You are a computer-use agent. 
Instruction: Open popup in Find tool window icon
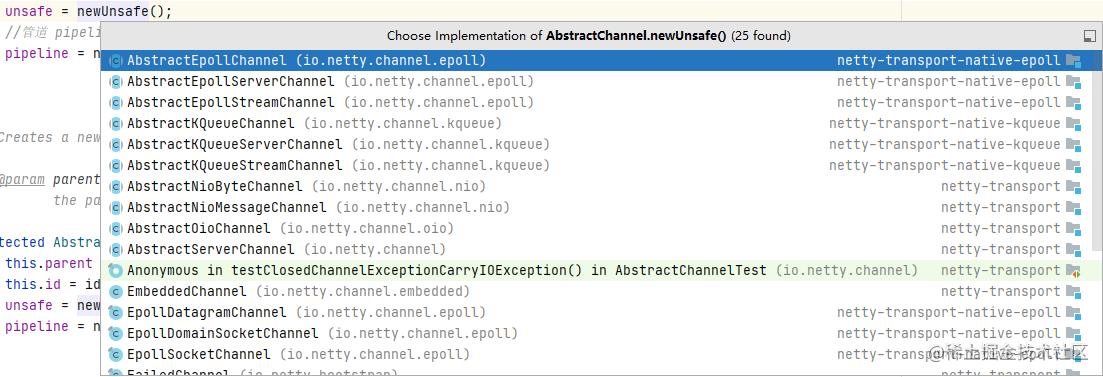[1089, 36]
